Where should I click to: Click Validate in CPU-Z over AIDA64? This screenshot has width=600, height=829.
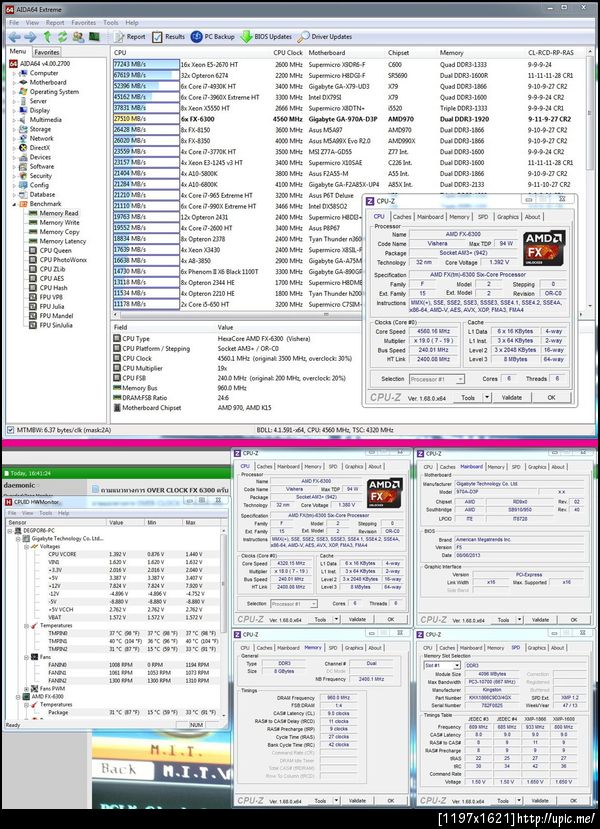(x=512, y=398)
